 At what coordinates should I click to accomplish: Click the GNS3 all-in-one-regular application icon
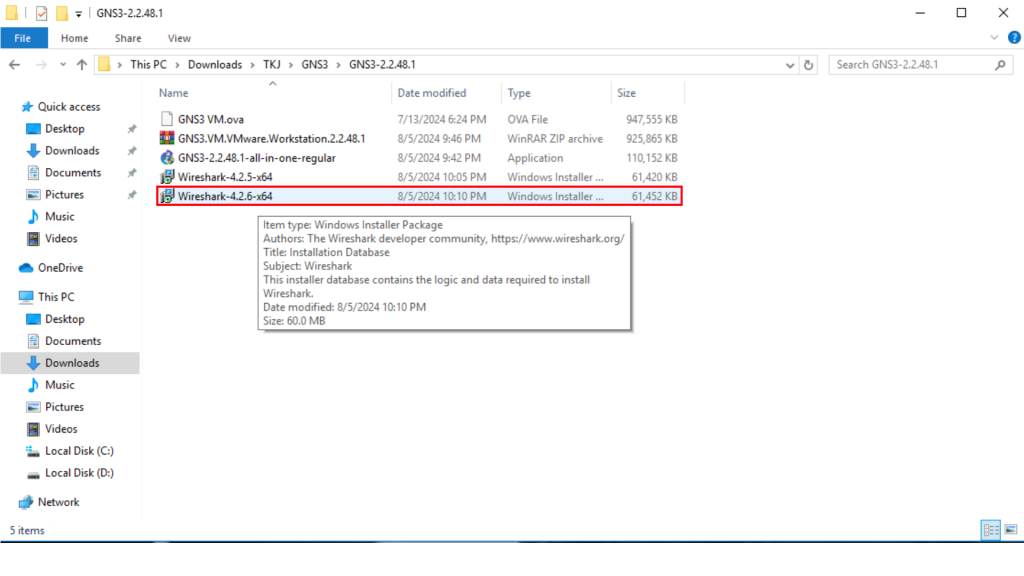(167, 158)
